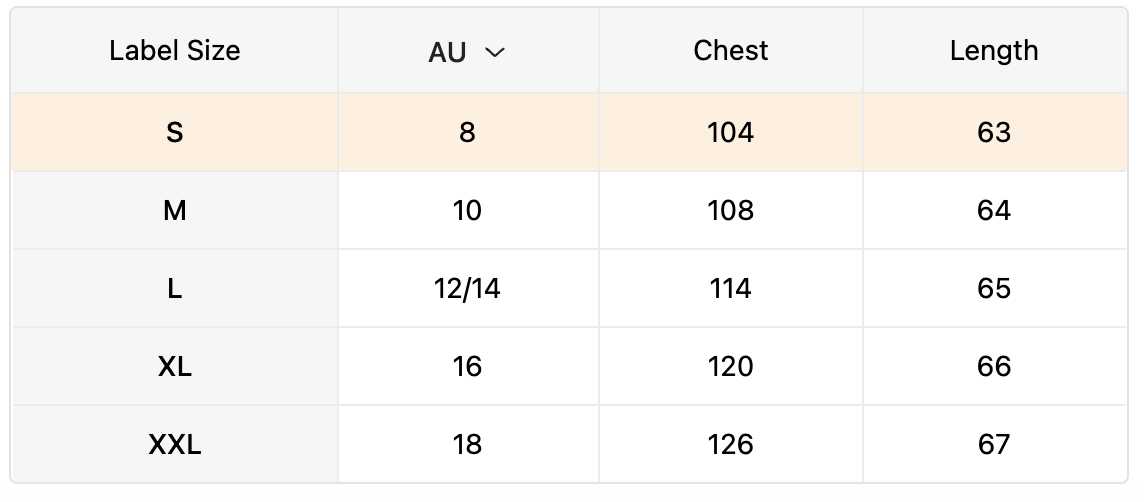The image size is (1144, 502).
Task: Select the Label Size column header
Action: [x=174, y=50]
